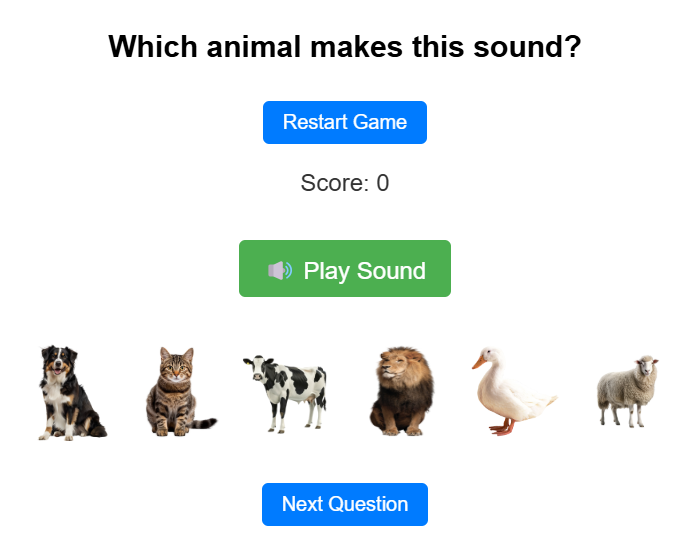
Task: Click the 'Play Sound' text label
Action: click(x=364, y=270)
